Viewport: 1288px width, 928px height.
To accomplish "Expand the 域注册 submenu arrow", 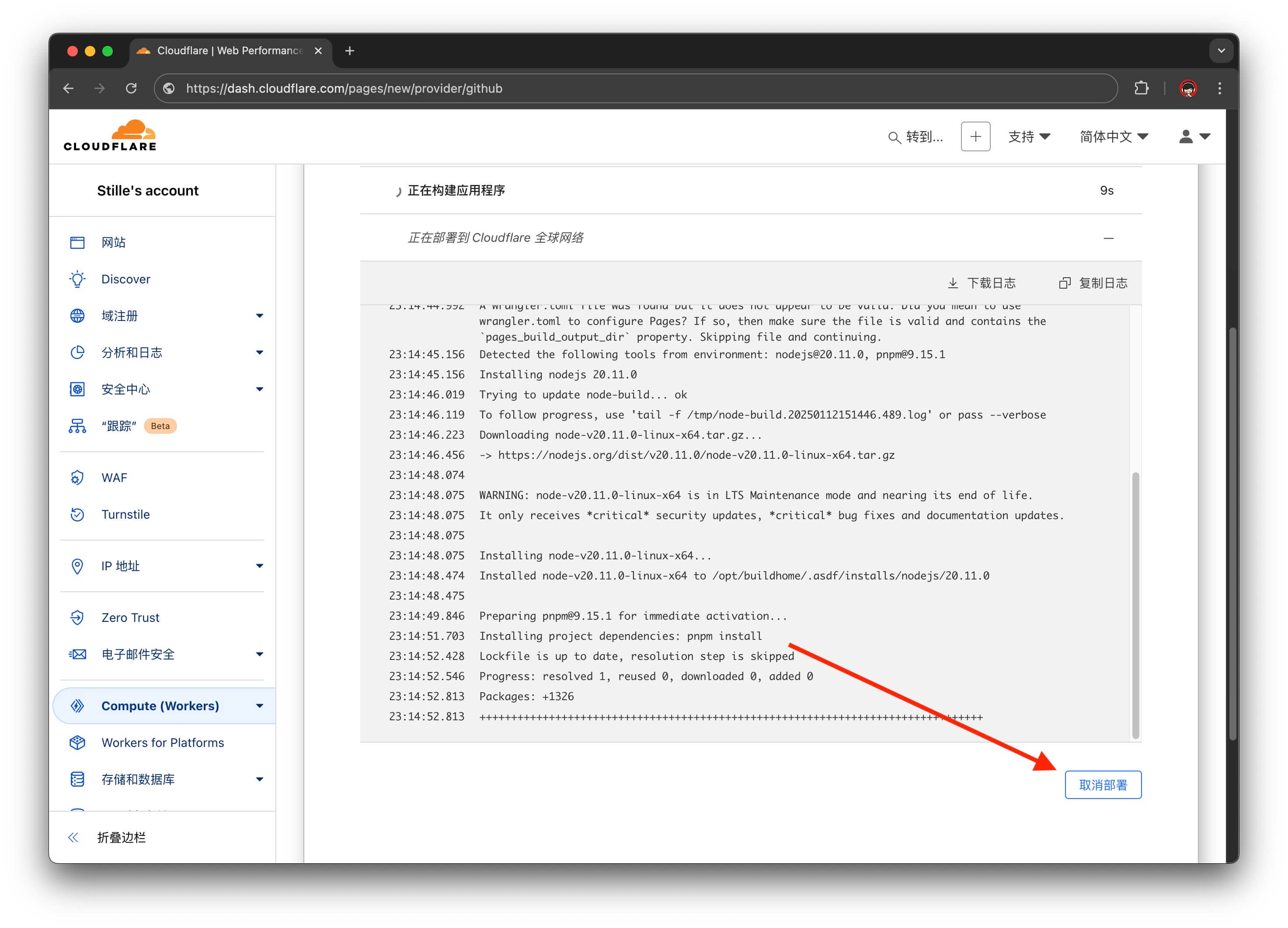I will click(260, 316).
